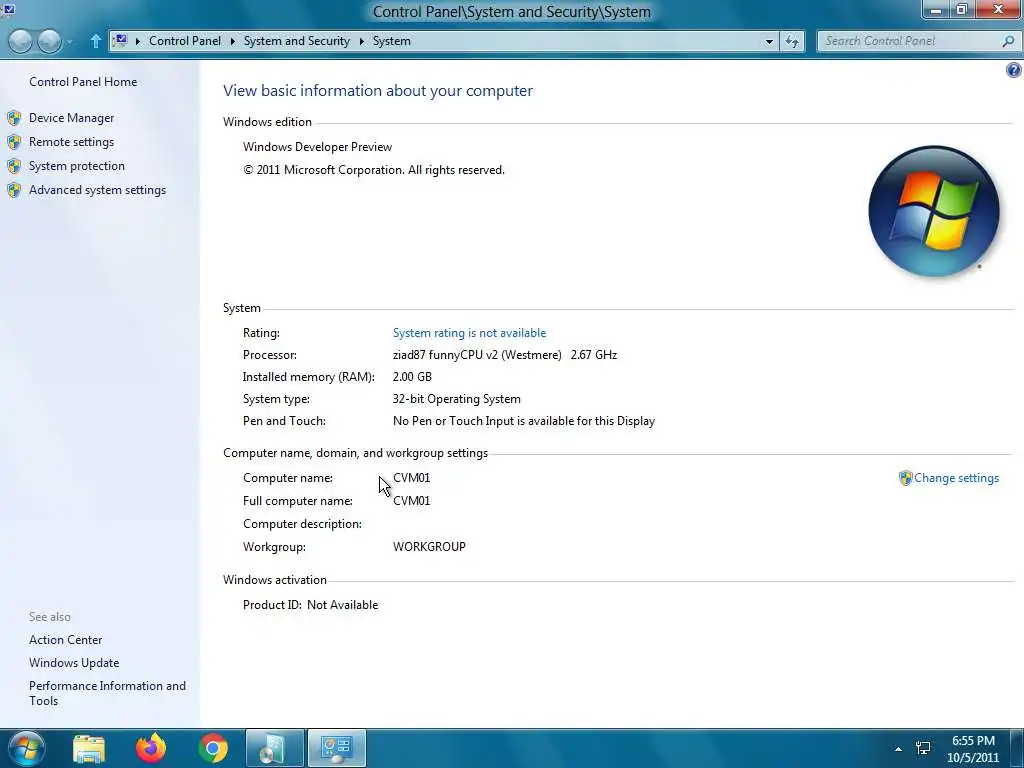
Task: Click Change settings for computer name
Action: (x=956, y=478)
